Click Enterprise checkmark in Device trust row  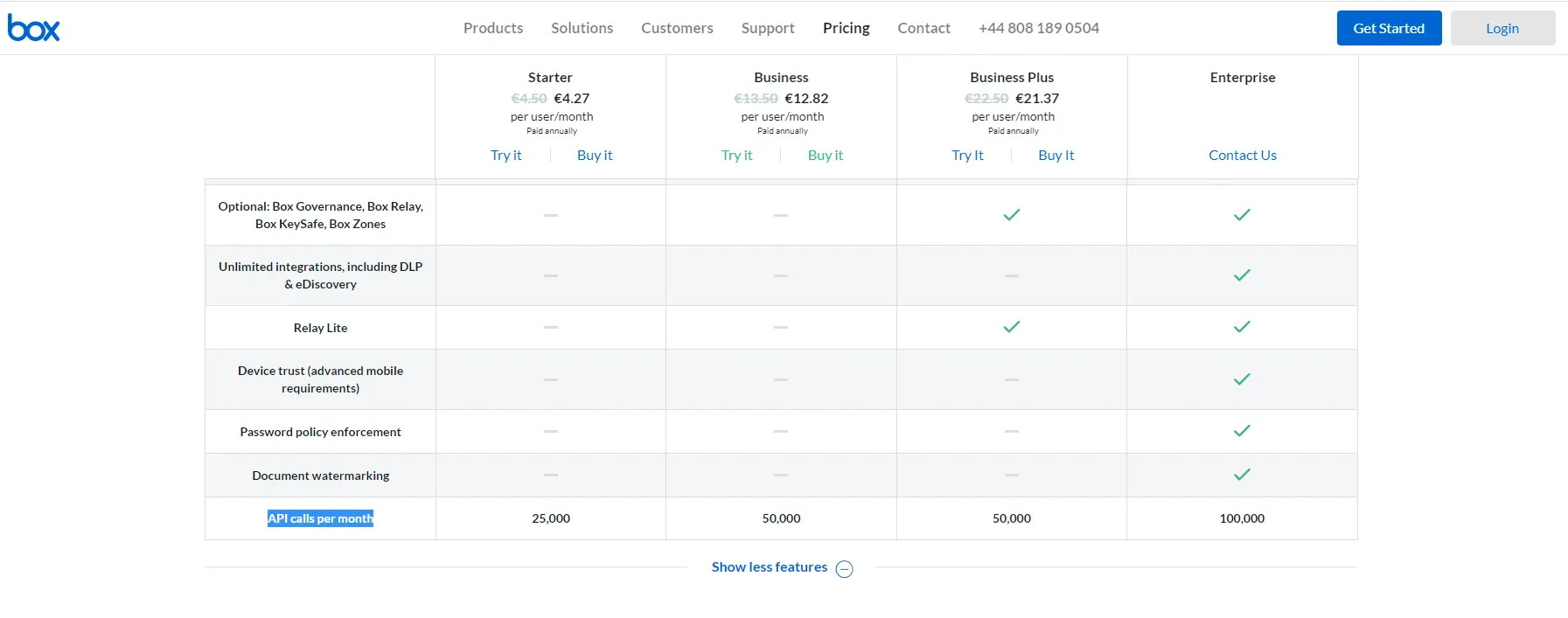(x=1242, y=379)
